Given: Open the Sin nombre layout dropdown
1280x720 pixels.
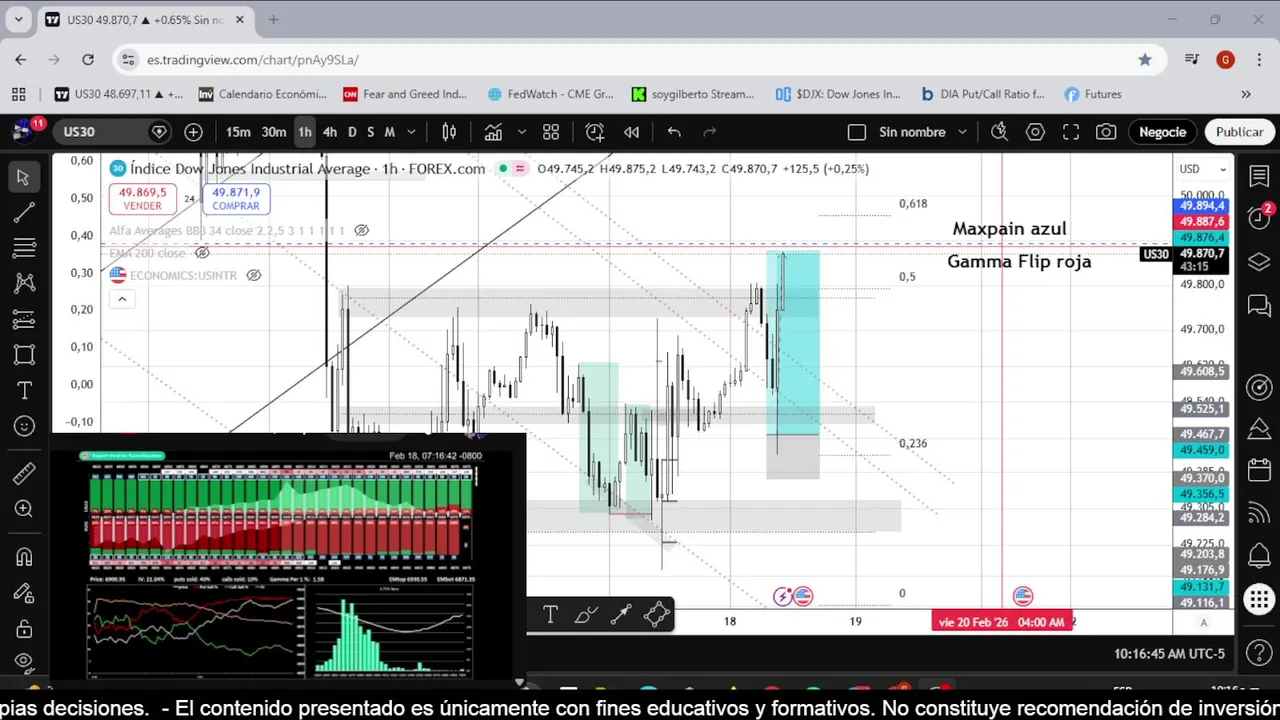Looking at the screenshot, I should [x=962, y=132].
